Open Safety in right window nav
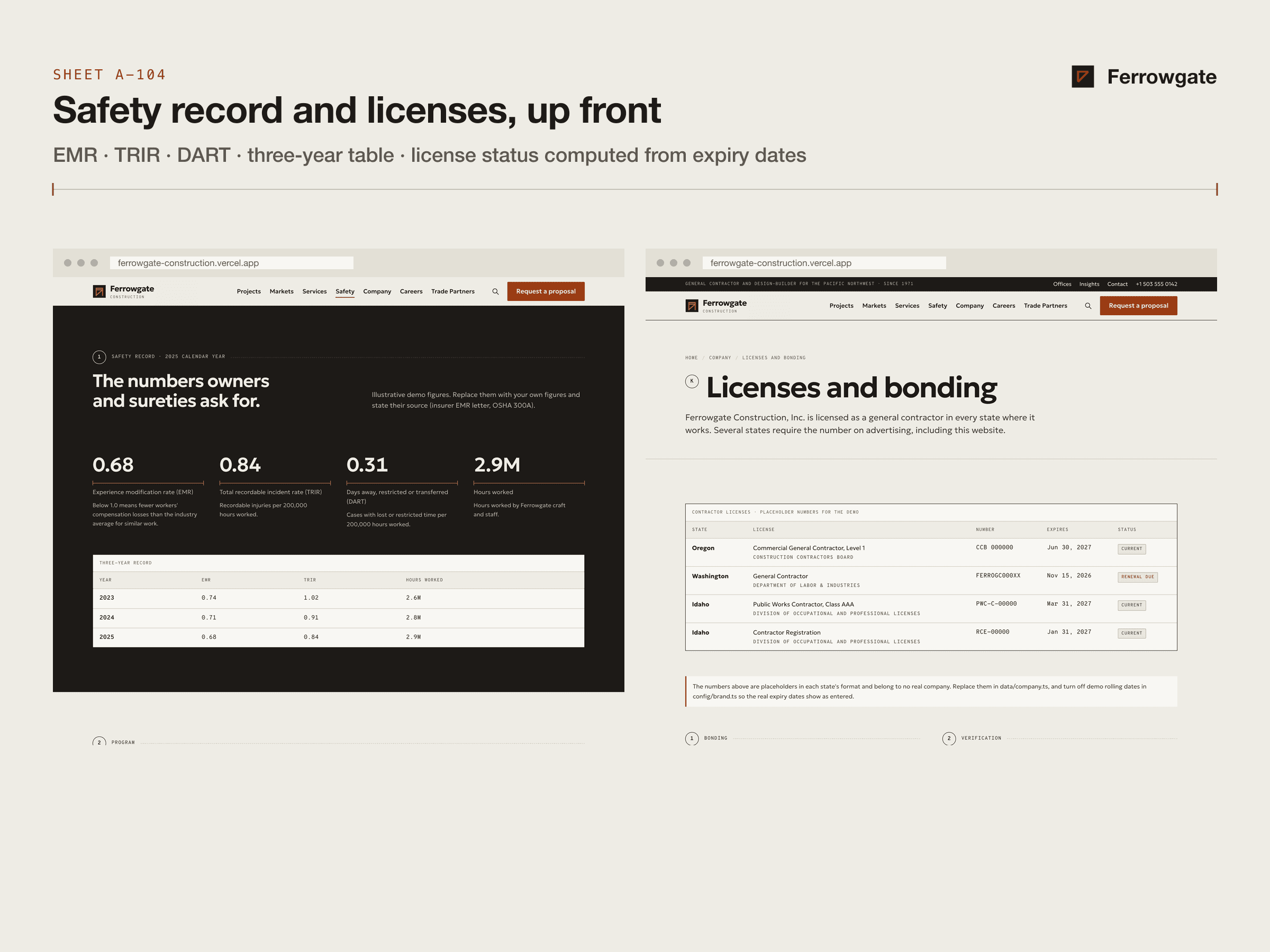This screenshot has width=1270, height=952. pos(938,306)
